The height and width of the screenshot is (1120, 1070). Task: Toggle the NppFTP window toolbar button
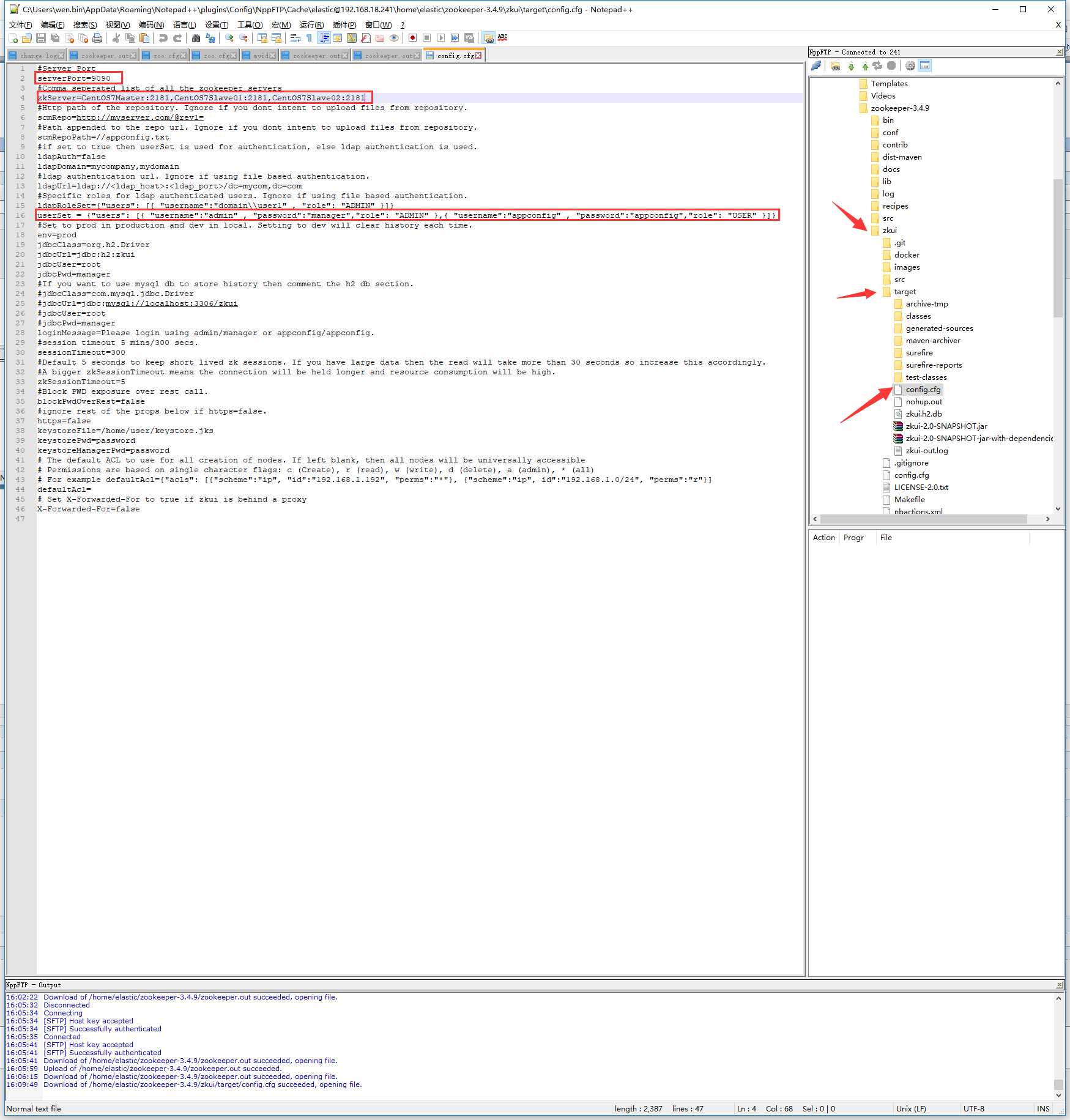click(x=489, y=38)
